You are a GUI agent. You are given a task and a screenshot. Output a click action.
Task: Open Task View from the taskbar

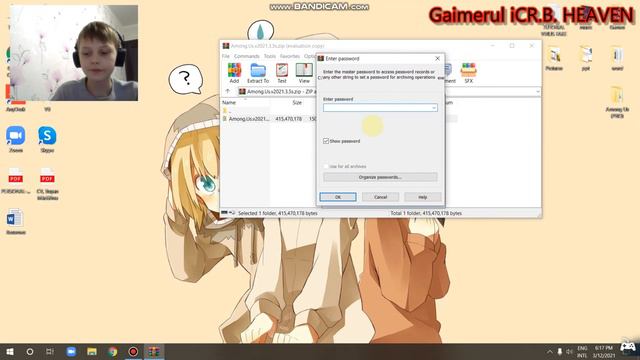click(x=50, y=351)
